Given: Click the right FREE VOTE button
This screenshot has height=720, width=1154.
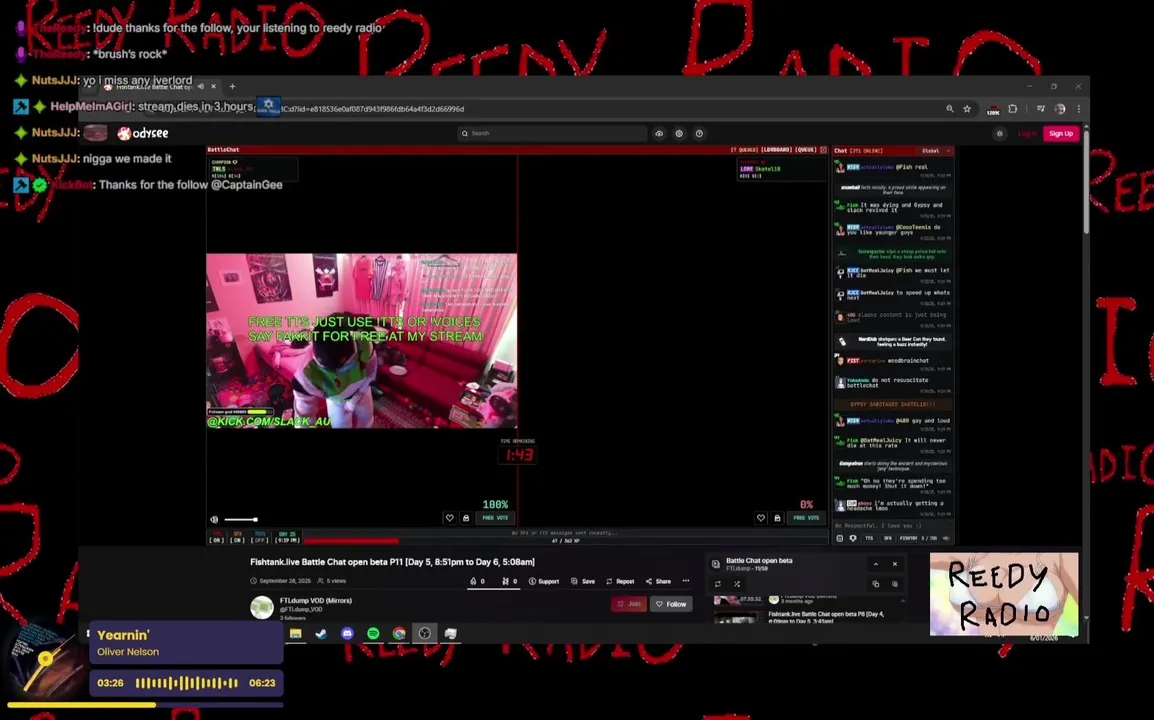Looking at the screenshot, I should [x=807, y=518].
